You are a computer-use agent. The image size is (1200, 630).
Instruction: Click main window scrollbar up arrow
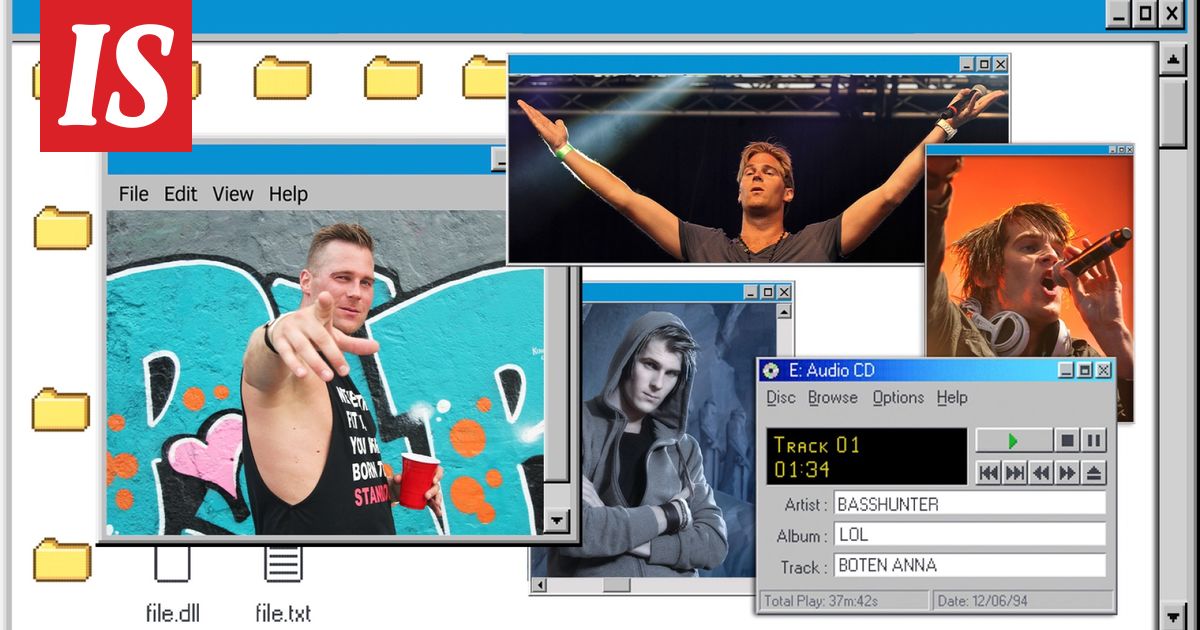click(1172, 59)
